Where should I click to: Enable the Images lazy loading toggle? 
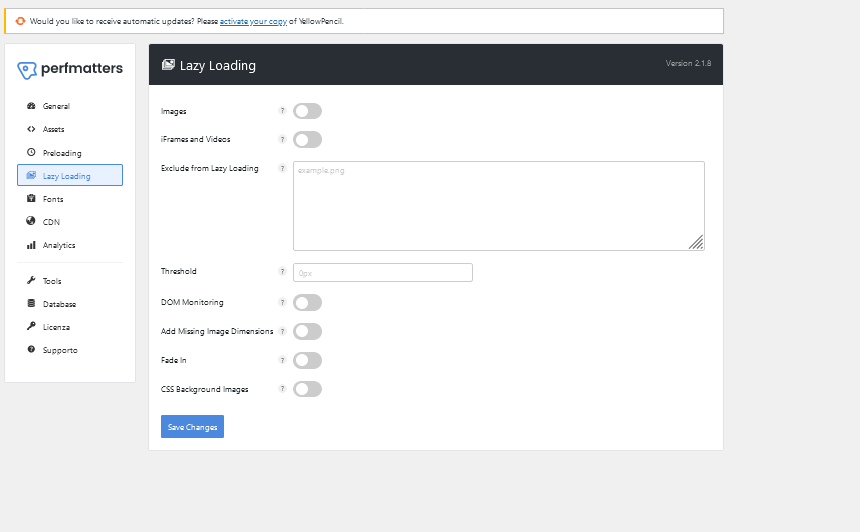coord(307,111)
